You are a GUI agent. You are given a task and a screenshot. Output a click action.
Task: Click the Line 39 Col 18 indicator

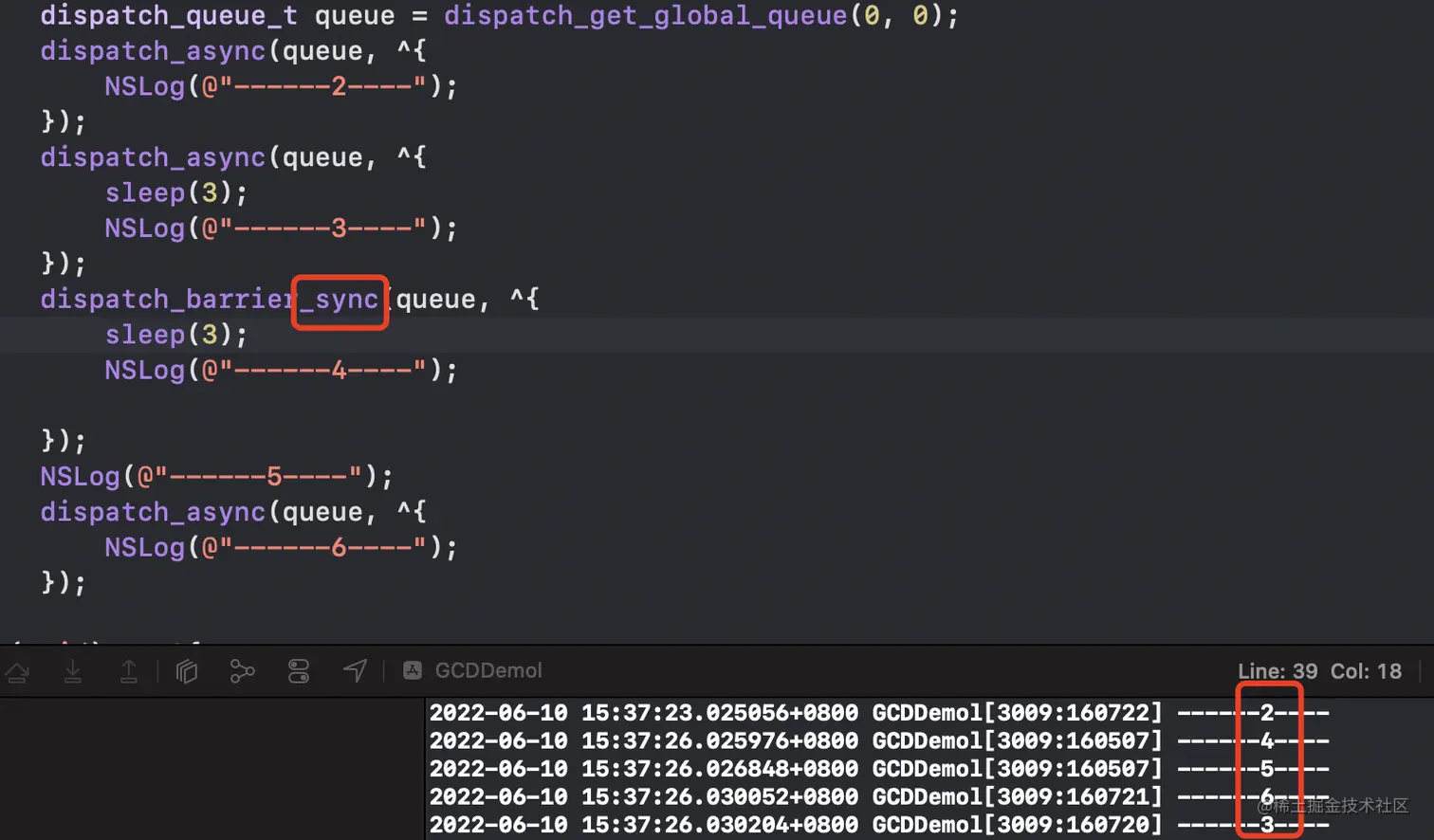pyautogui.click(x=1319, y=671)
